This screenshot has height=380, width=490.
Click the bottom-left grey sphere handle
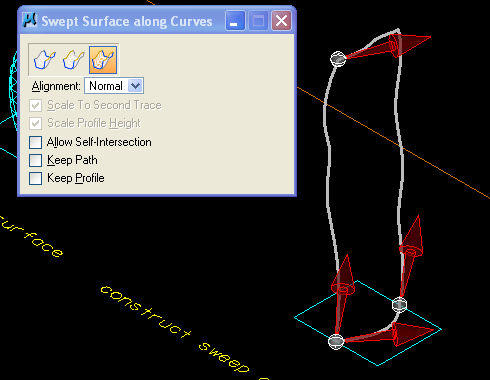[x=336, y=342]
